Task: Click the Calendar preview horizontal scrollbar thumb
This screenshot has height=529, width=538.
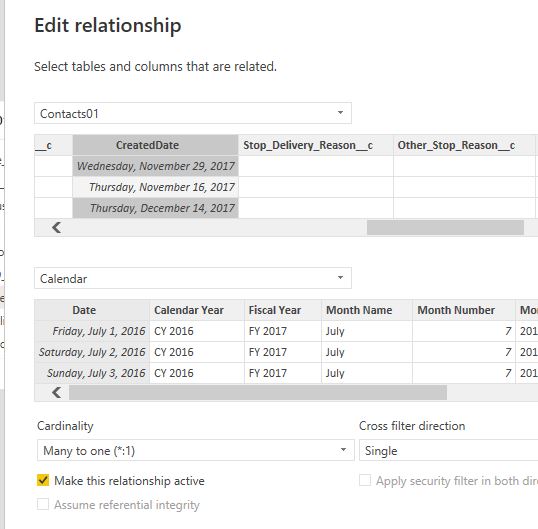Action: (258, 392)
